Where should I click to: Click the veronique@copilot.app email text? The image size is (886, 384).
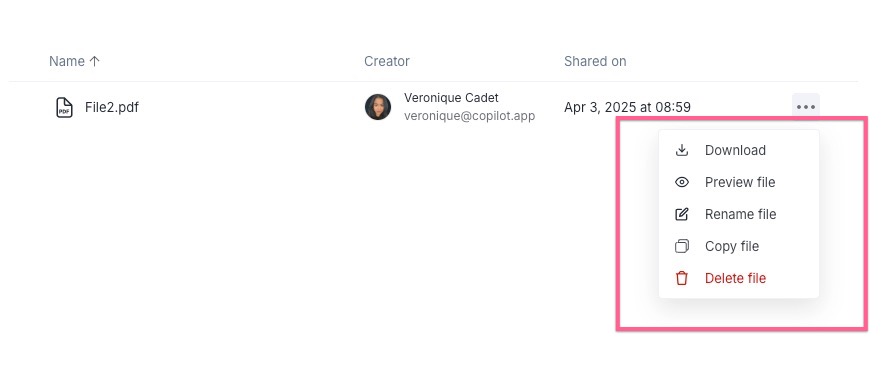[470, 116]
